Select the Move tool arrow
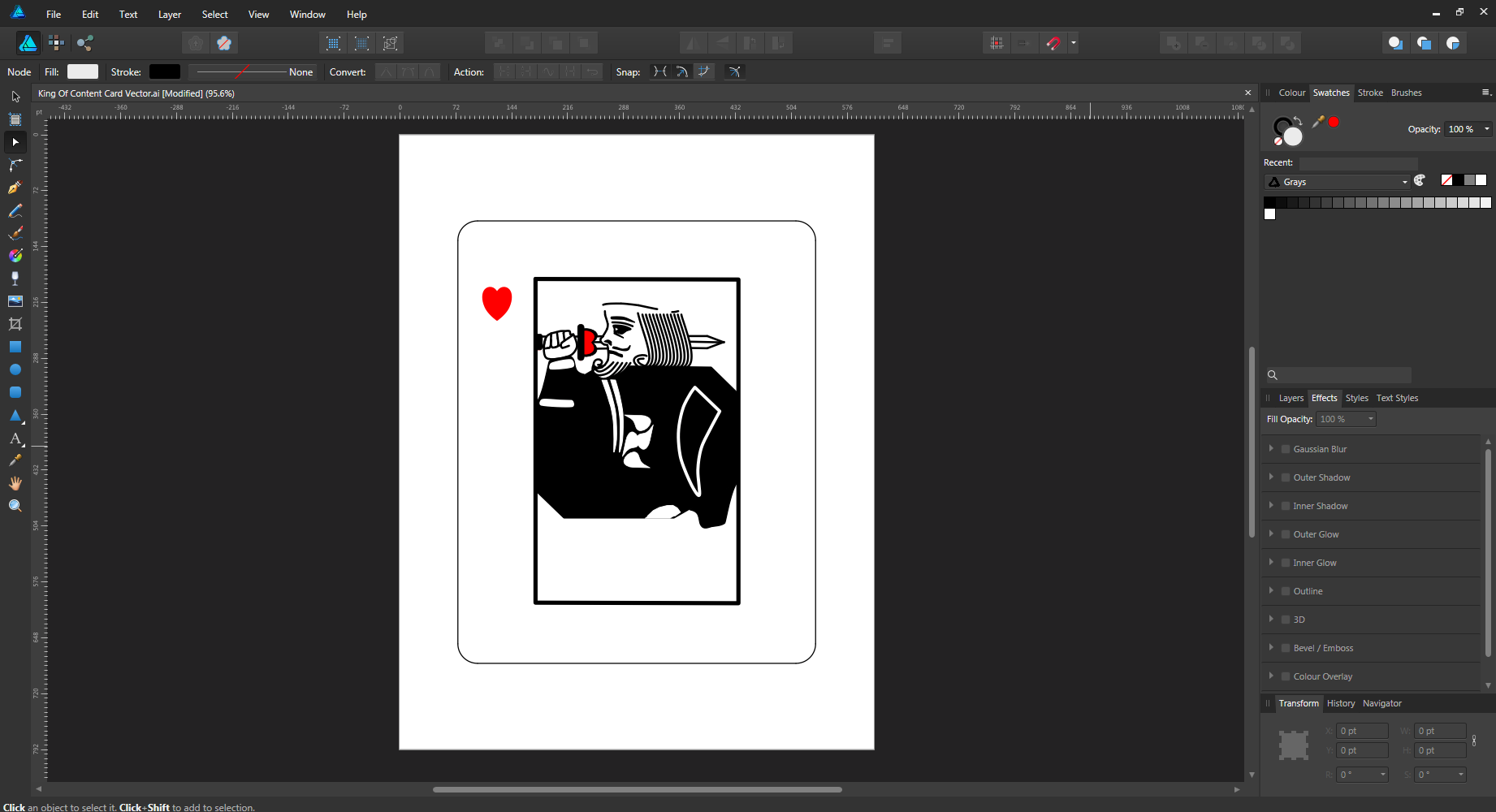 coord(15,97)
